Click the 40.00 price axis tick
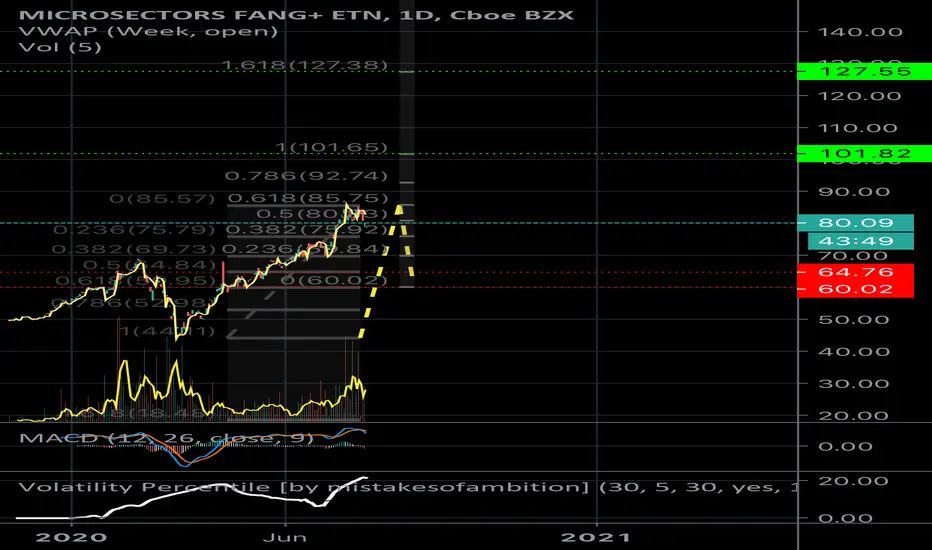 [854, 352]
